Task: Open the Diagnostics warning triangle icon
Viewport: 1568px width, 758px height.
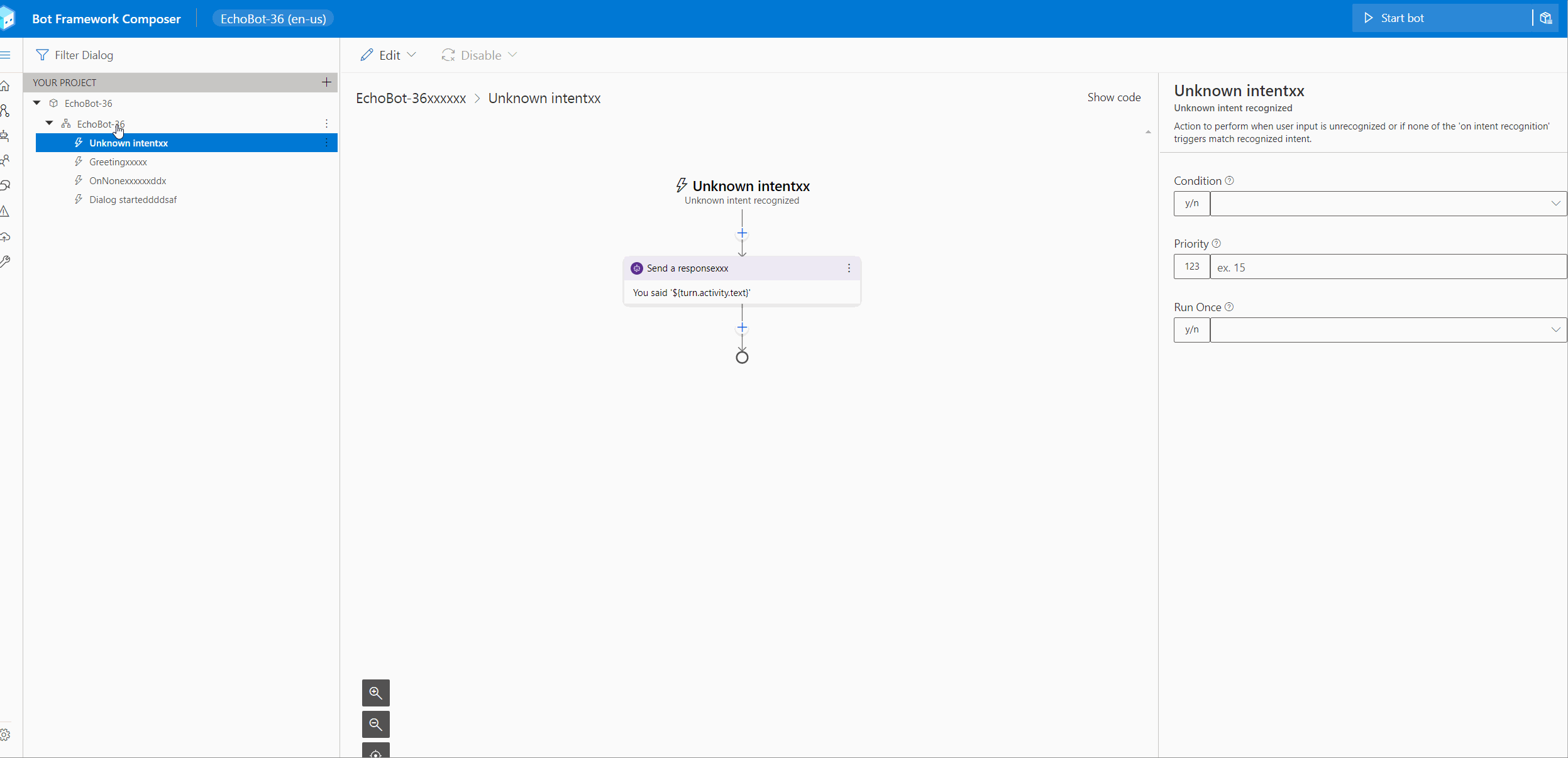Action: click(x=5, y=211)
